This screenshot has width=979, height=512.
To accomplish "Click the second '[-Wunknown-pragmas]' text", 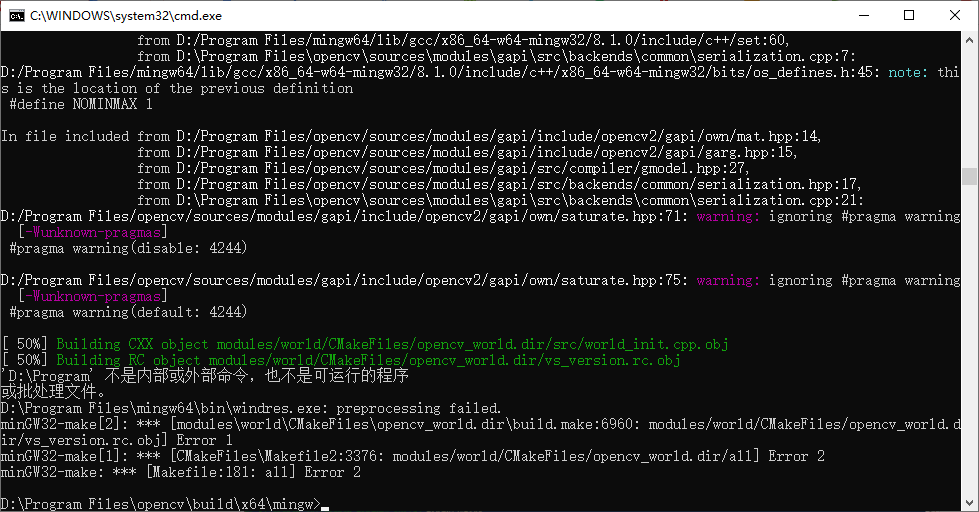I will point(93,296).
